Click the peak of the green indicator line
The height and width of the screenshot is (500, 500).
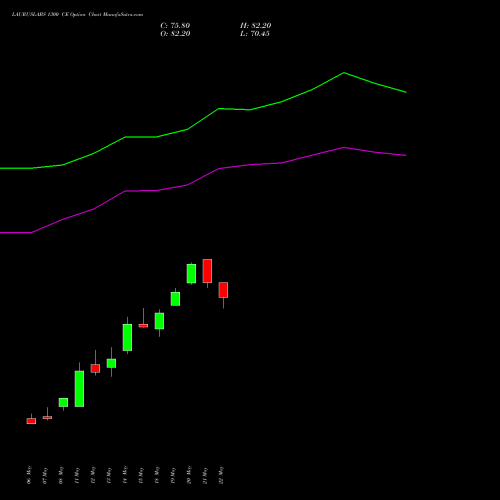(344, 73)
